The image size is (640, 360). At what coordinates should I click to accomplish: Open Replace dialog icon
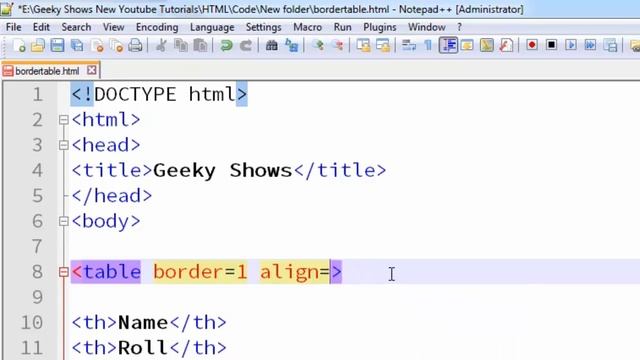[291, 45]
